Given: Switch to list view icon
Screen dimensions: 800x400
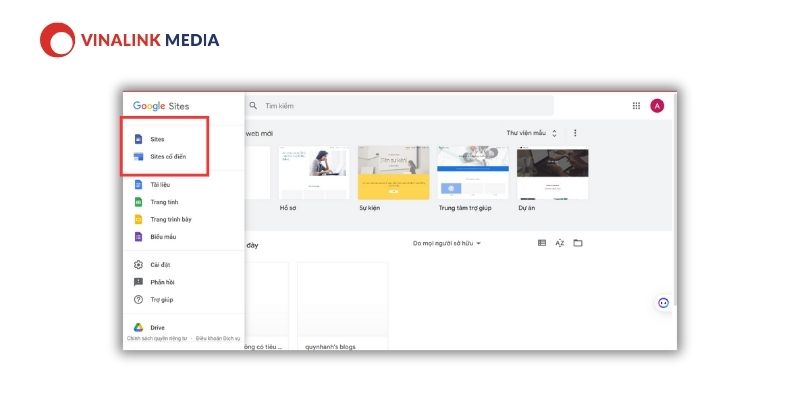Looking at the screenshot, I should (x=542, y=243).
